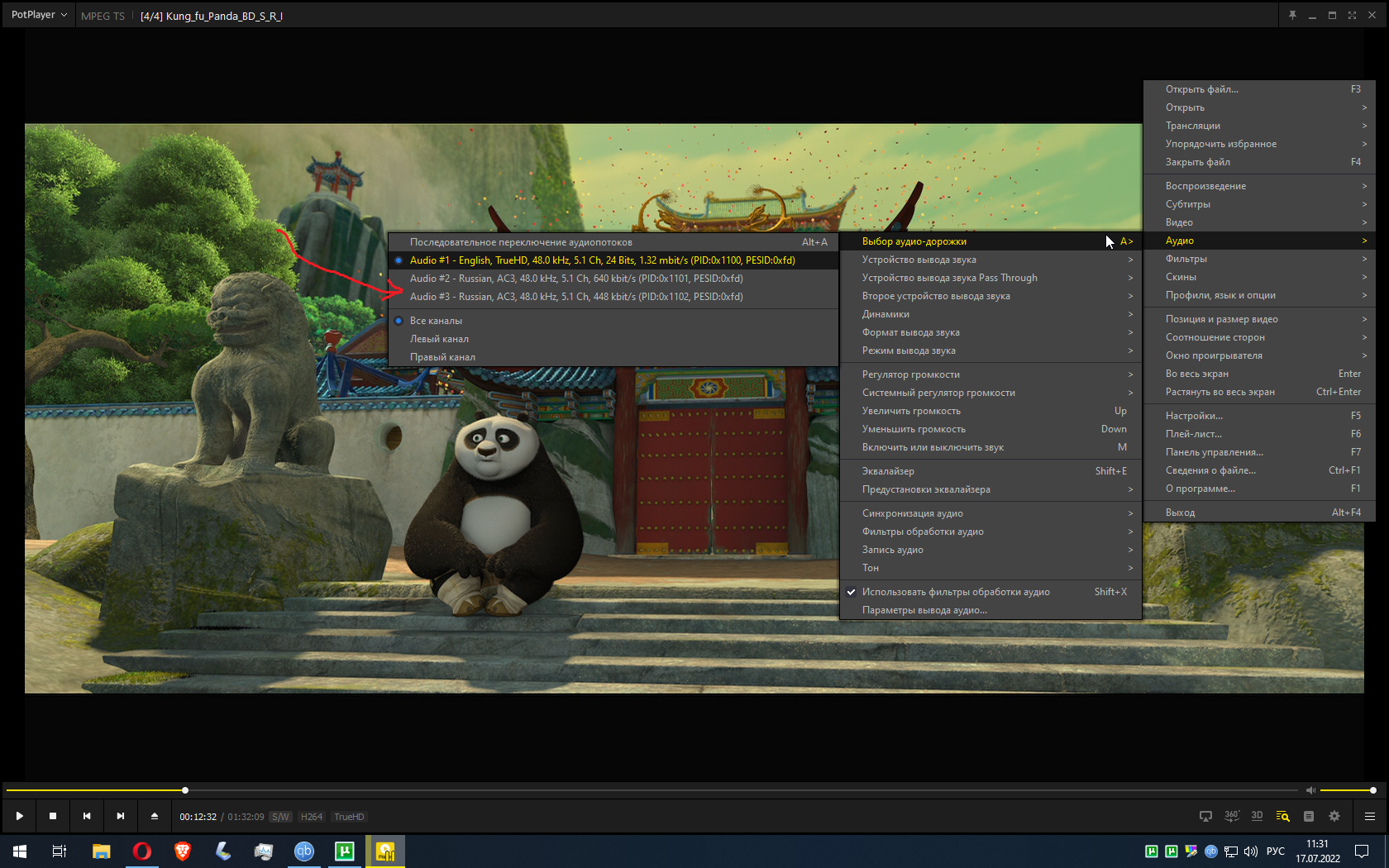This screenshot has width=1389, height=868.
Task: Open Opera browser from taskbar
Action: [141, 851]
